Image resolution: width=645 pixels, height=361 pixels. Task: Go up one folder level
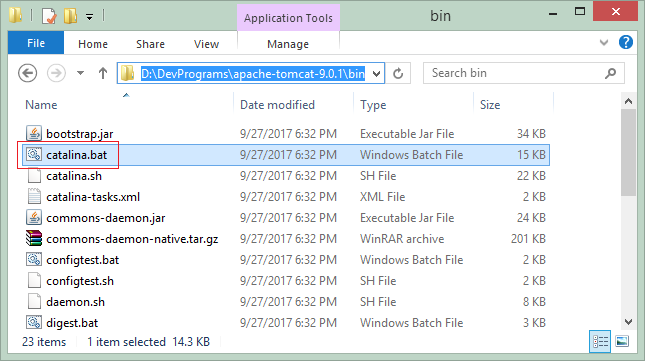coord(103,74)
